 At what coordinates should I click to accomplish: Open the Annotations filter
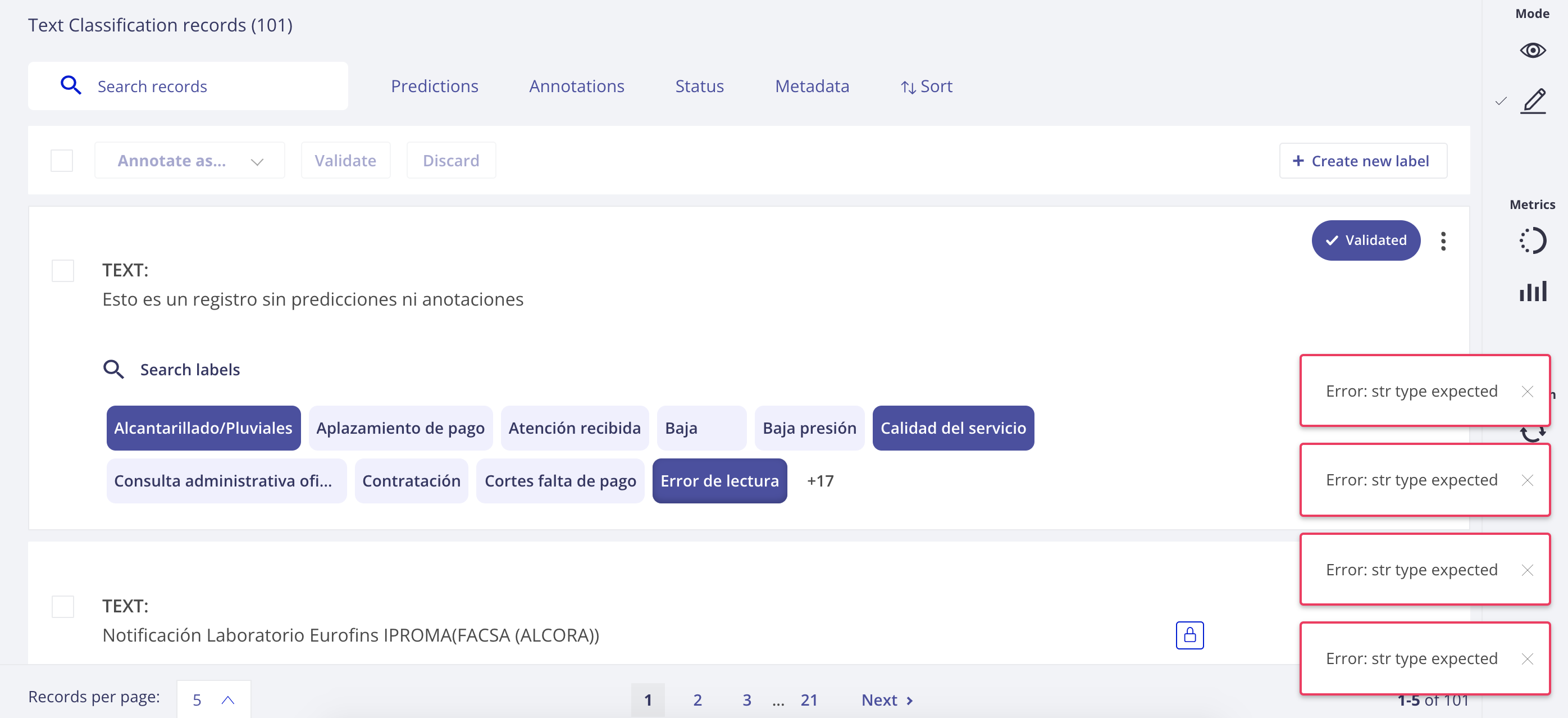click(576, 86)
